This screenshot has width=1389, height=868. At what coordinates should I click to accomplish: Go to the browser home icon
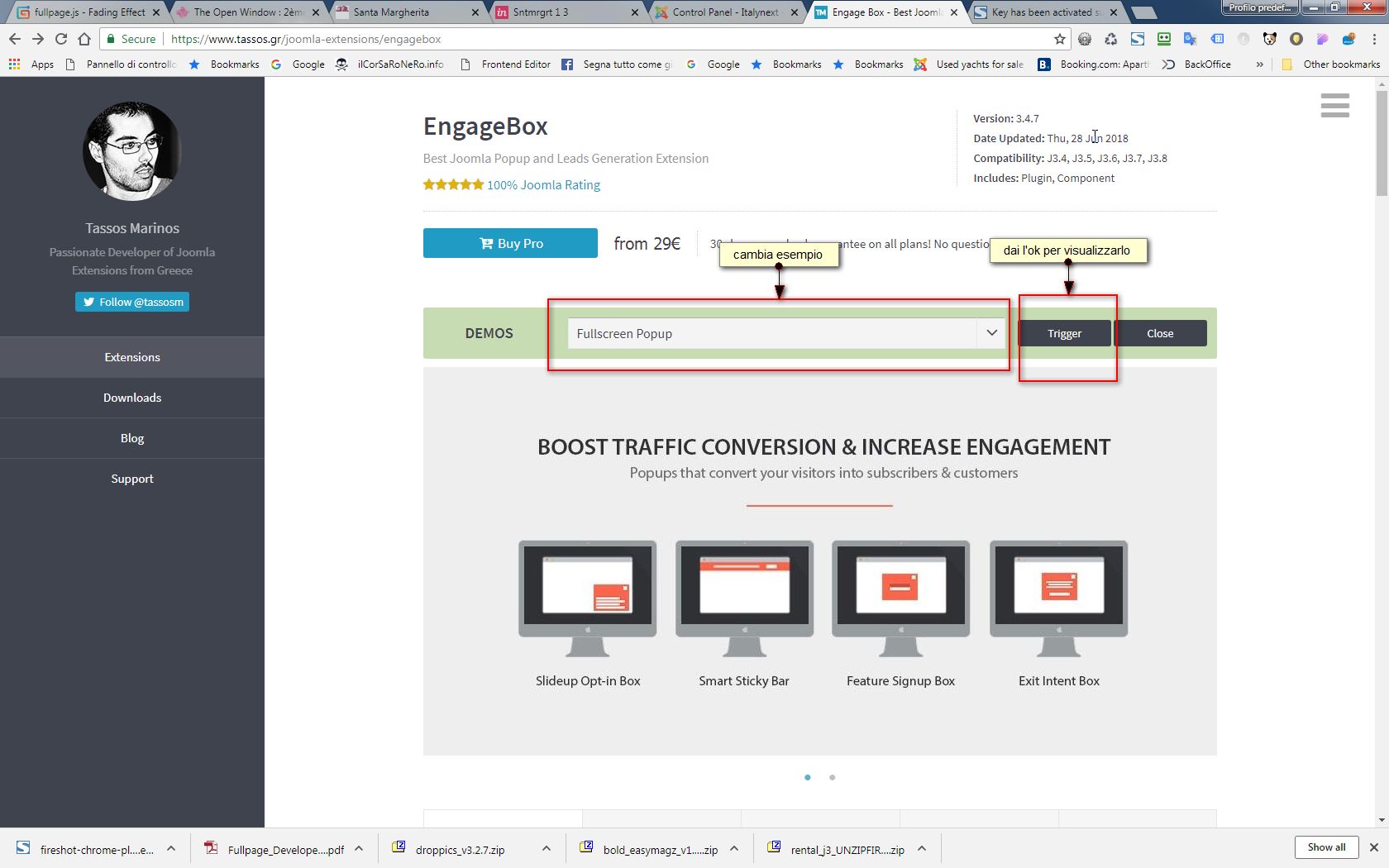click(84, 39)
